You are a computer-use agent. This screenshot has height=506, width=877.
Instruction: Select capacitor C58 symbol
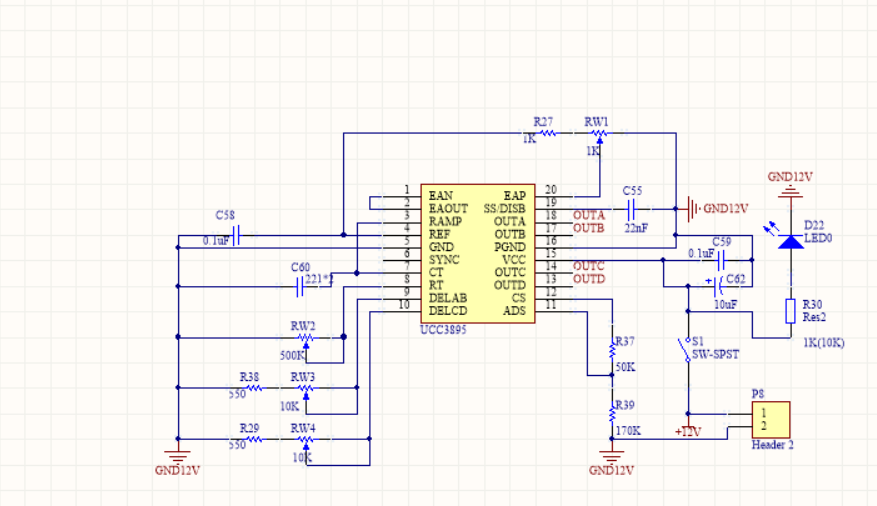click(x=236, y=235)
